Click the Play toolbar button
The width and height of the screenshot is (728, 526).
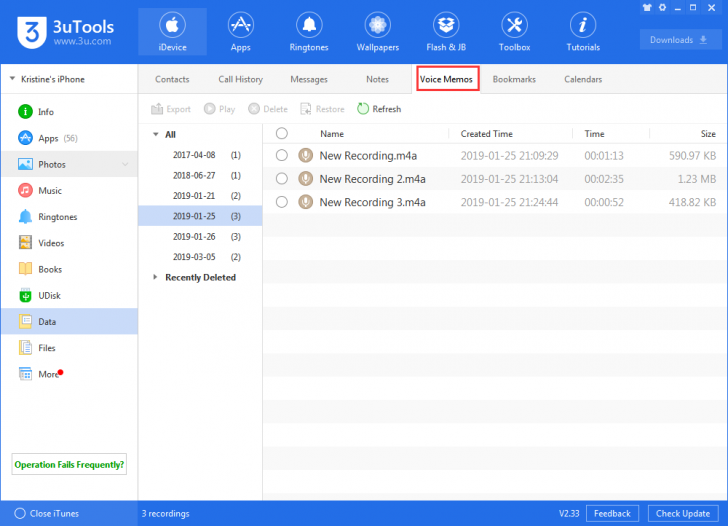220,109
